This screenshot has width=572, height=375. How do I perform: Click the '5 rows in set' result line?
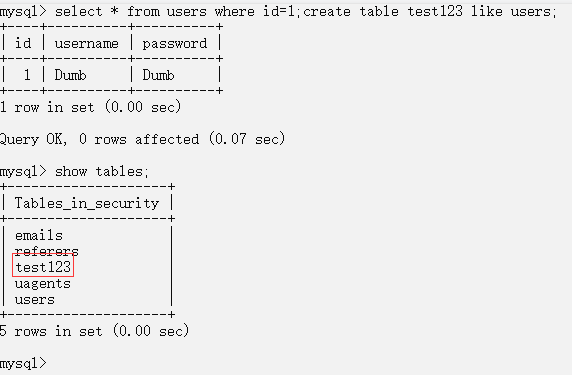click(x=51, y=331)
